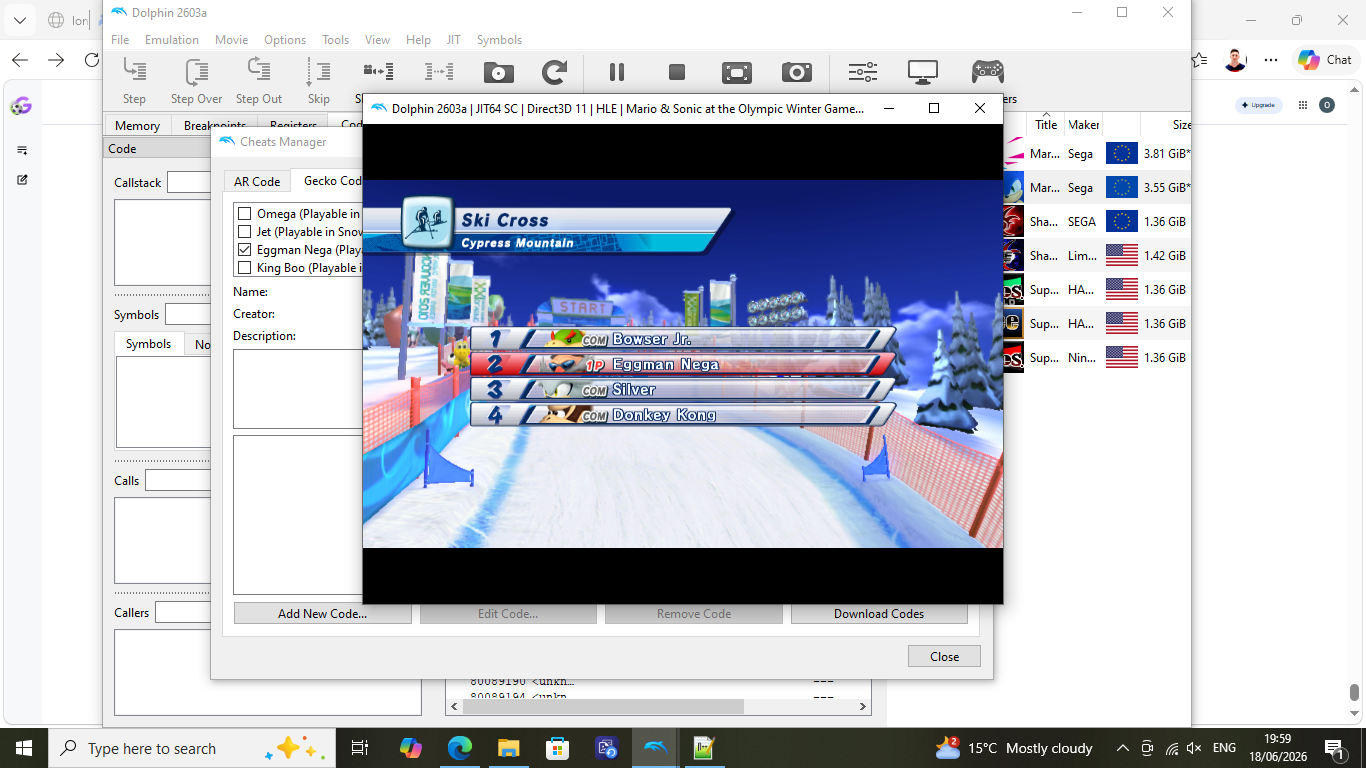Click the Open disc toolbar icon
This screenshot has width=1366, height=768.
498,72
